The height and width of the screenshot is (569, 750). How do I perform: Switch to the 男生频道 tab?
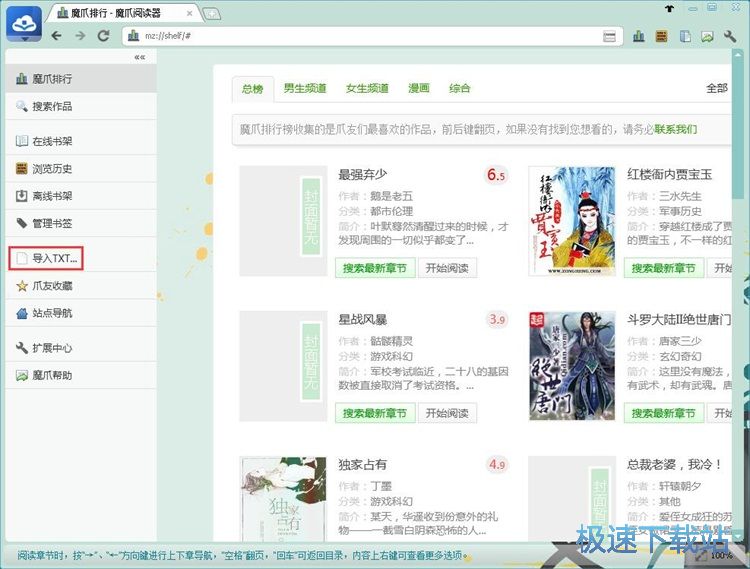point(305,88)
